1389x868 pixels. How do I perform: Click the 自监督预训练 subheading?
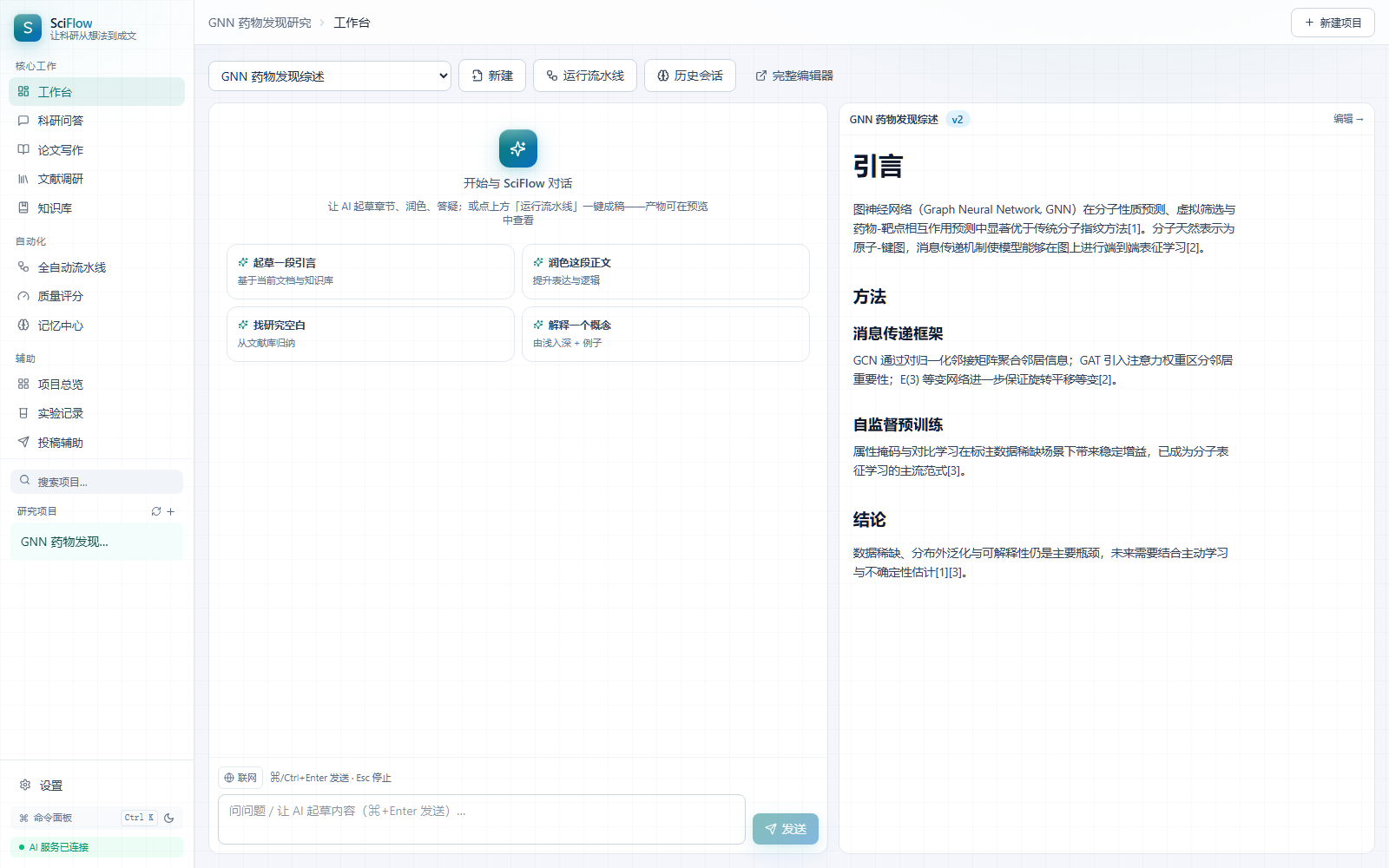click(x=898, y=424)
